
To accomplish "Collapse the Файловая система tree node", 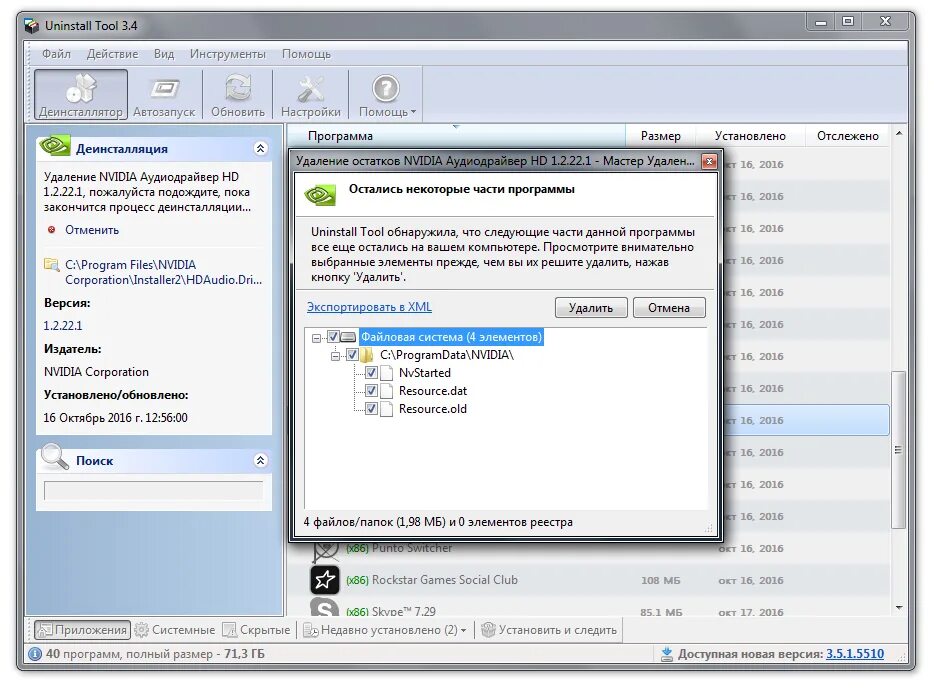I will point(316,338).
